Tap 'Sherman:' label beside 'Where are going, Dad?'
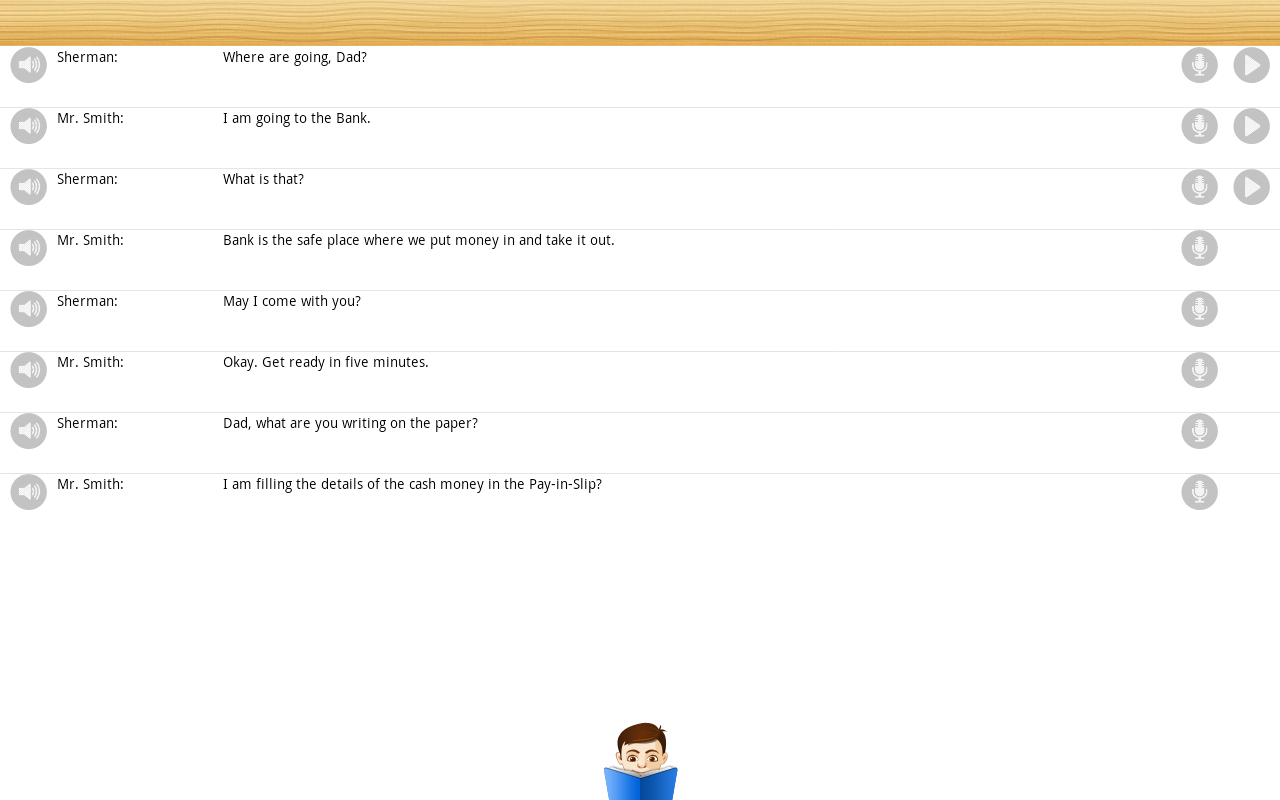Viewport: 1280px width, 800px height. coord(87,58)
